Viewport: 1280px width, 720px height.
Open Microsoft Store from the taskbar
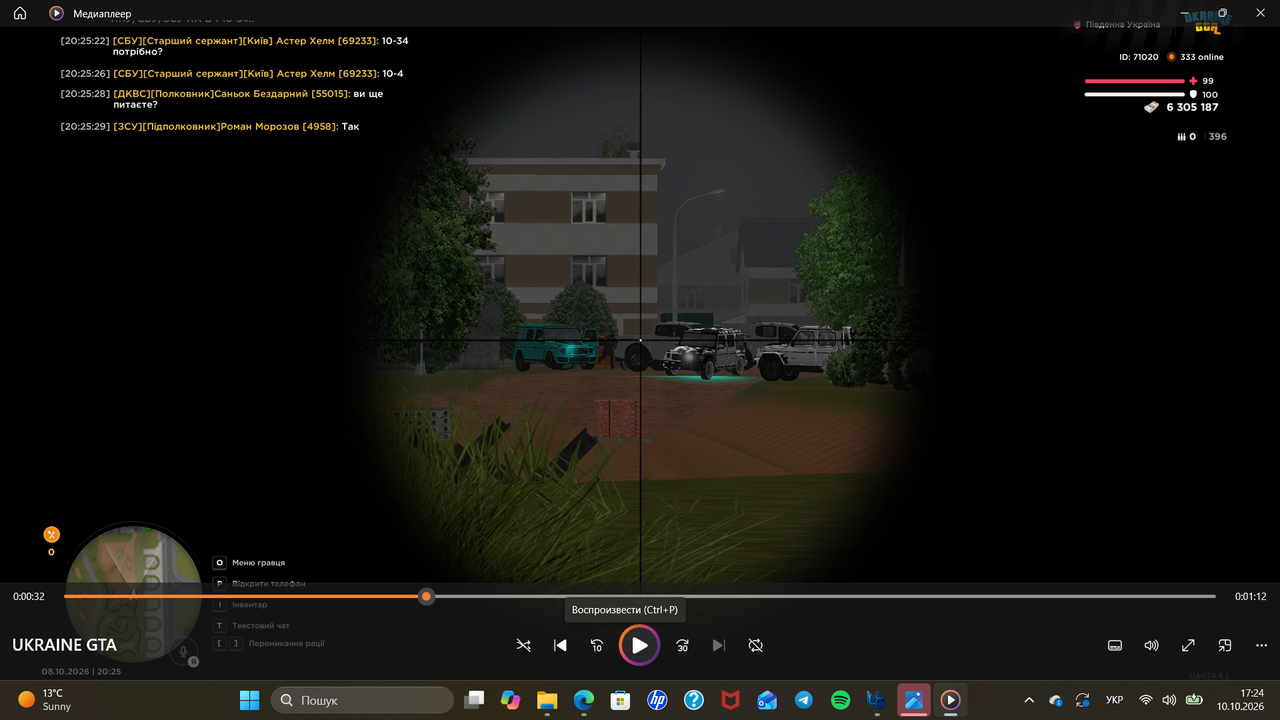point(620,700)
